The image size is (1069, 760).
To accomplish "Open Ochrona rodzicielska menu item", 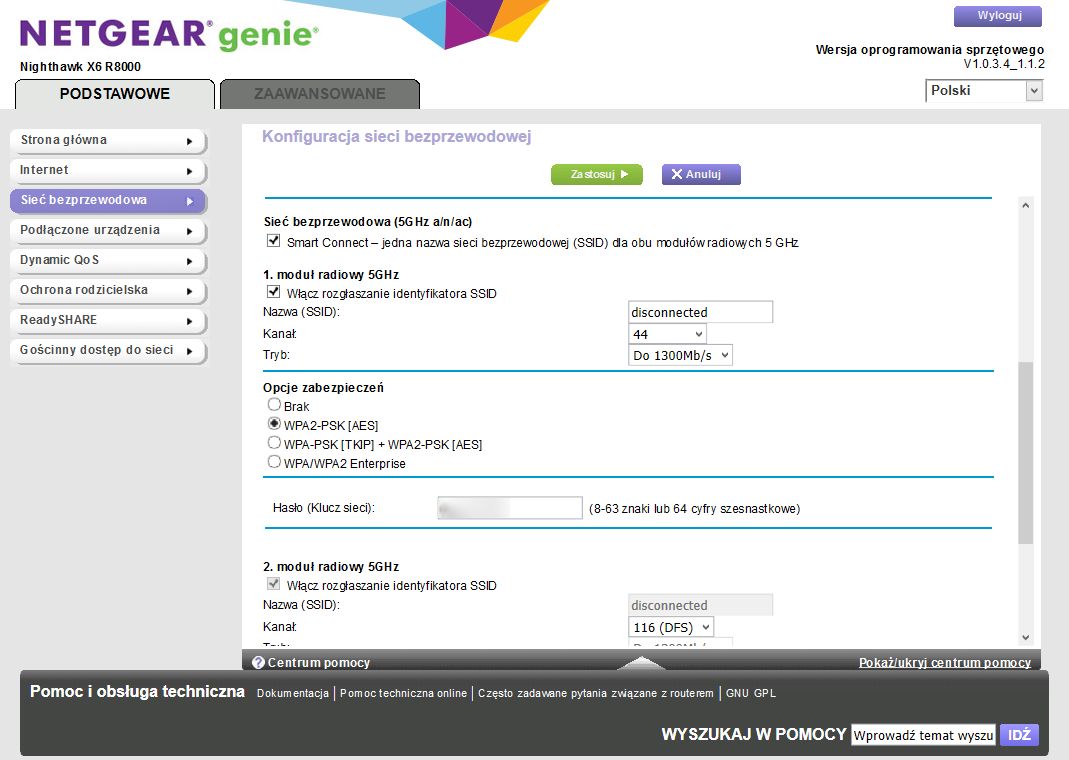I will (108, 290).
